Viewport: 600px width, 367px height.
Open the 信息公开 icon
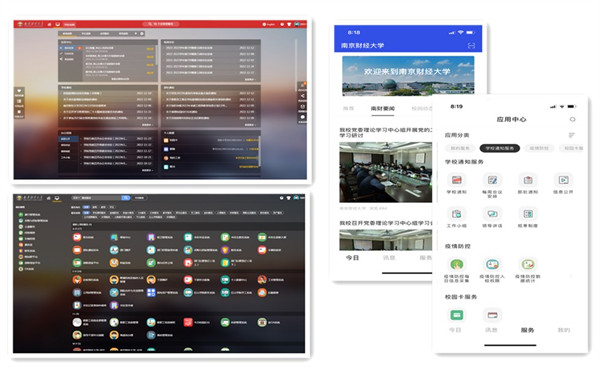click(563, 180)
